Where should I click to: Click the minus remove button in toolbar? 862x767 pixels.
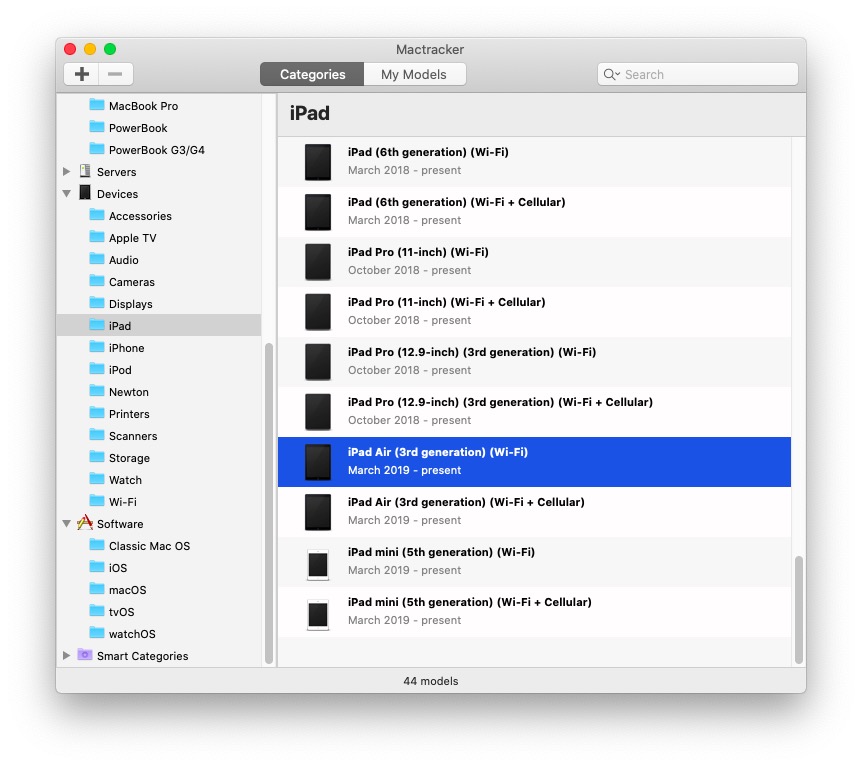click(x=115, y=74)
